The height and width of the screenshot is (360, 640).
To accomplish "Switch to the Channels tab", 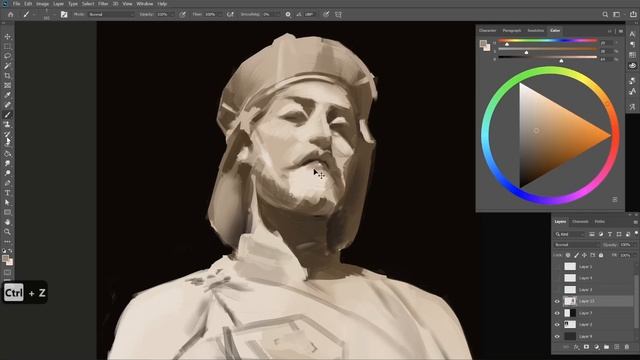I will [x=580, y=222].
